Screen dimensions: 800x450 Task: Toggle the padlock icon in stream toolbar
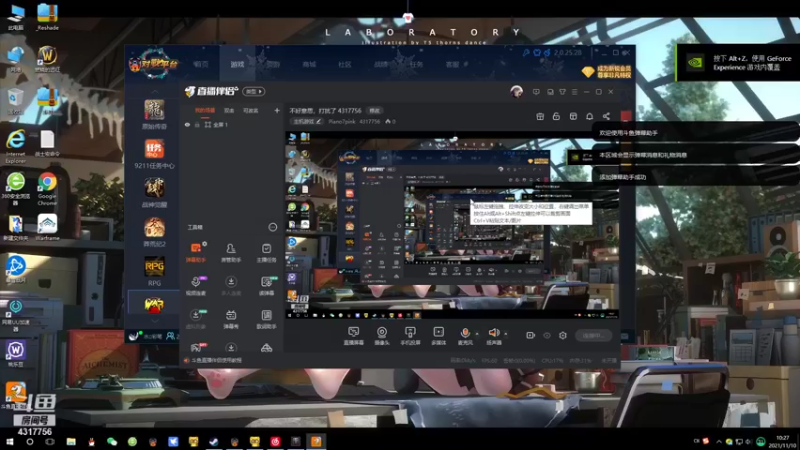click(x=556, y=116)
